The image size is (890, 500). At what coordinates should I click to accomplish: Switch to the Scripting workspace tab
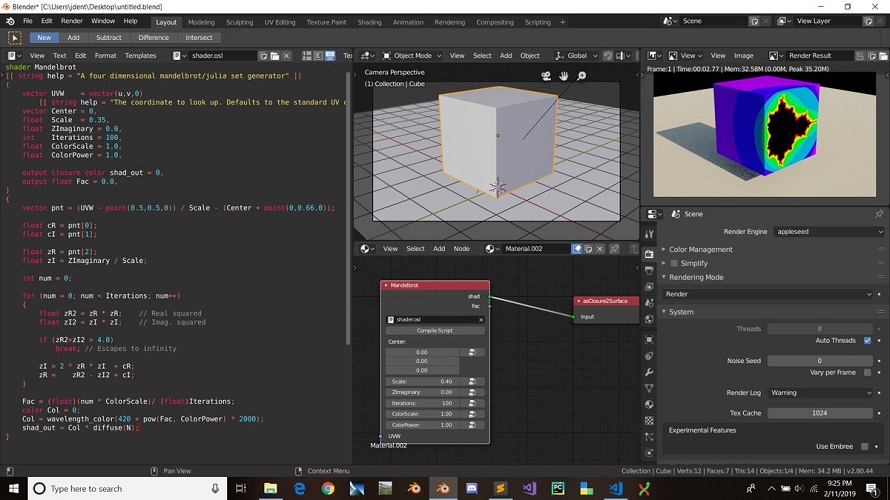coord(538,22)
